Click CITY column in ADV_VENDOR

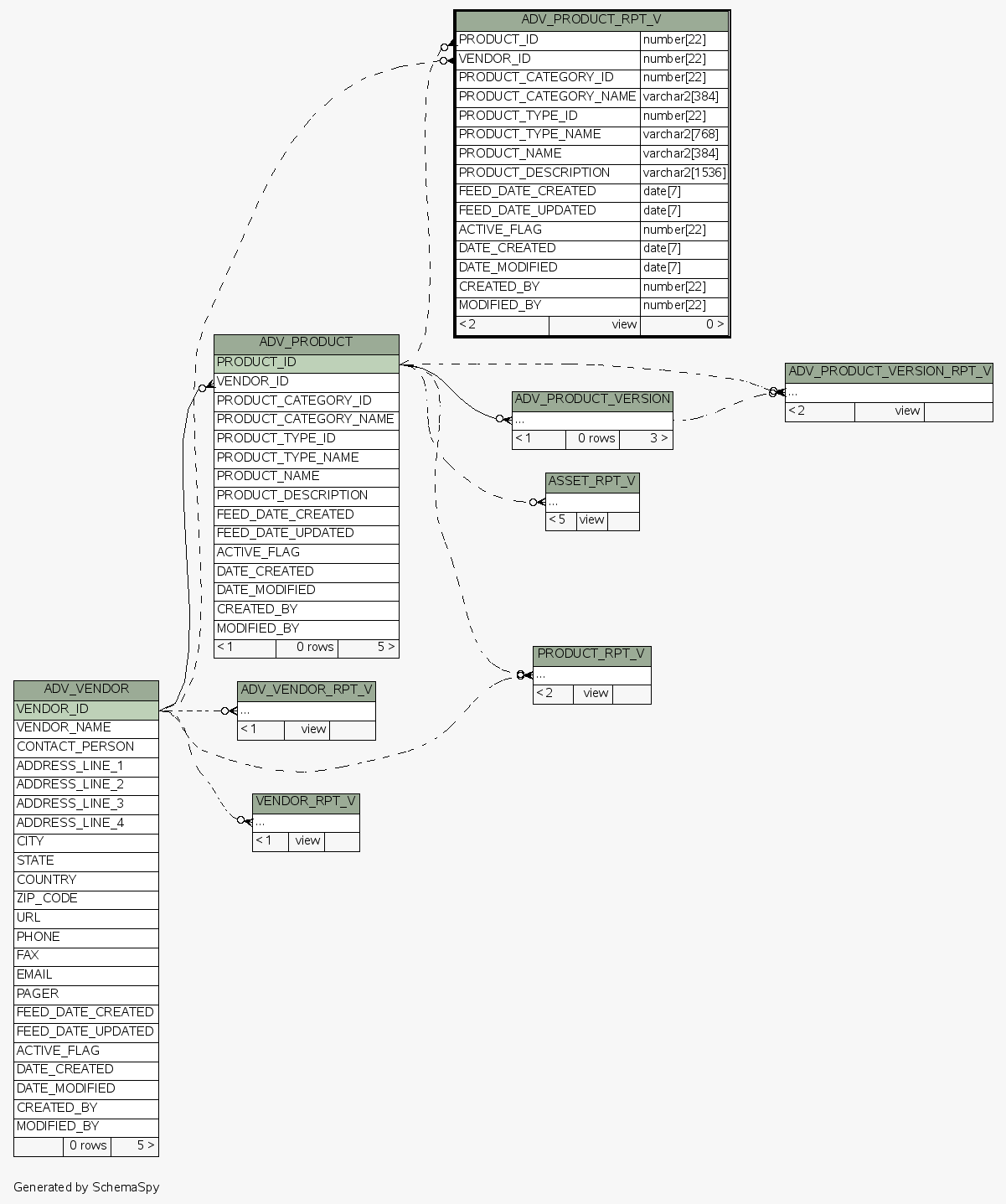click(x=86, y=842)
